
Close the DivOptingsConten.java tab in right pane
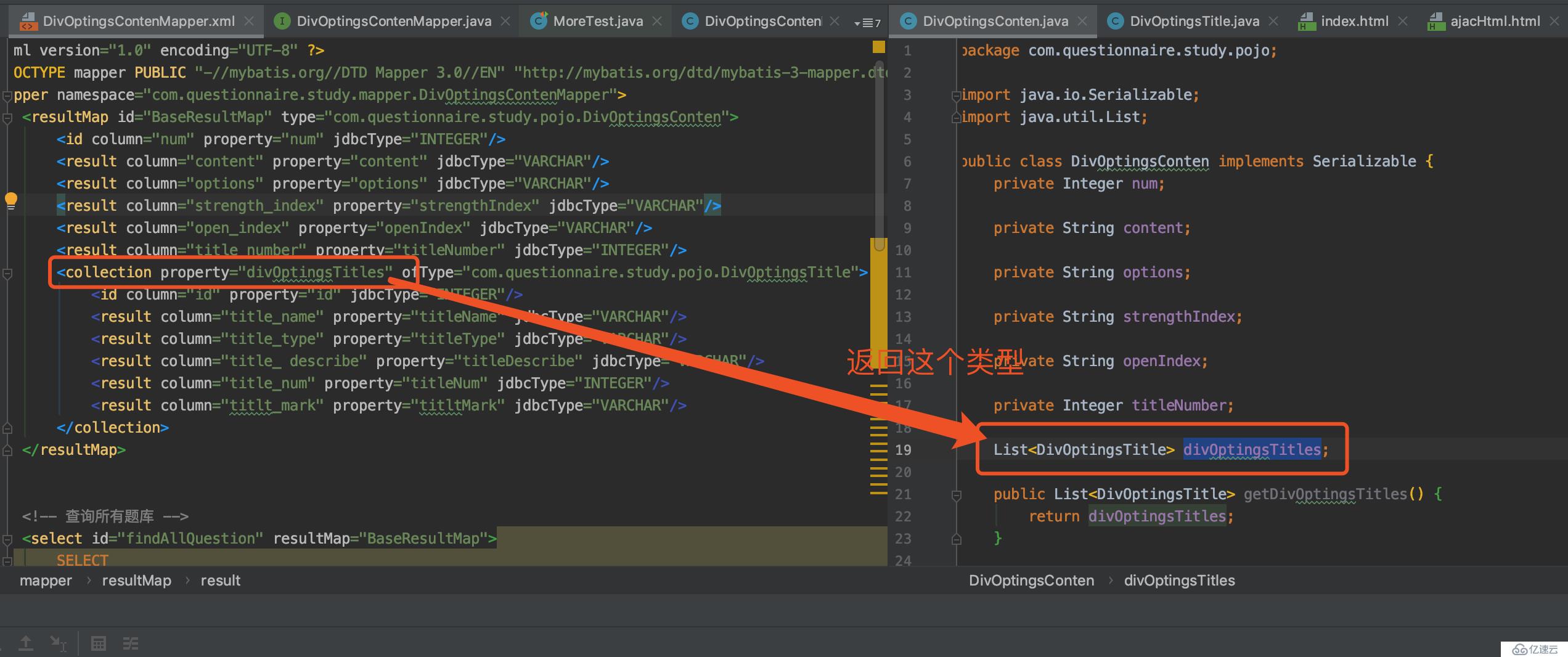pos(1082,21)
